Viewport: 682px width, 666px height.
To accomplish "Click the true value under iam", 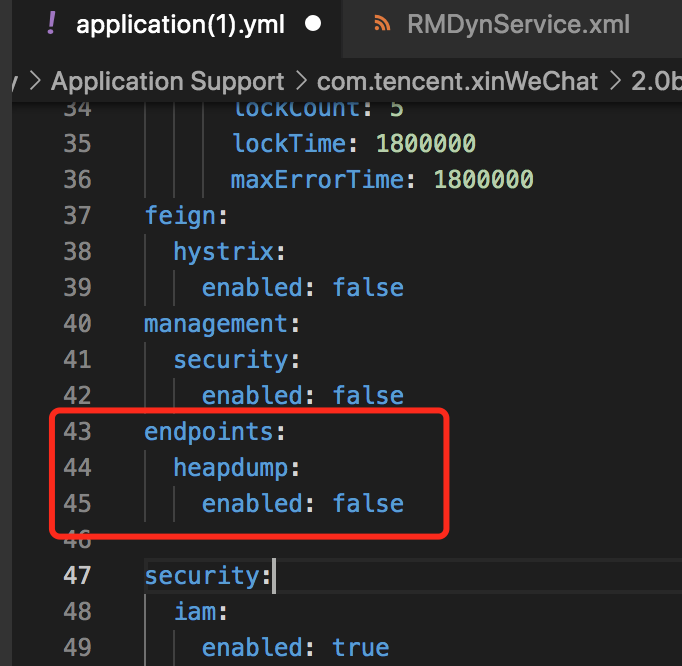I will point(360,648).
